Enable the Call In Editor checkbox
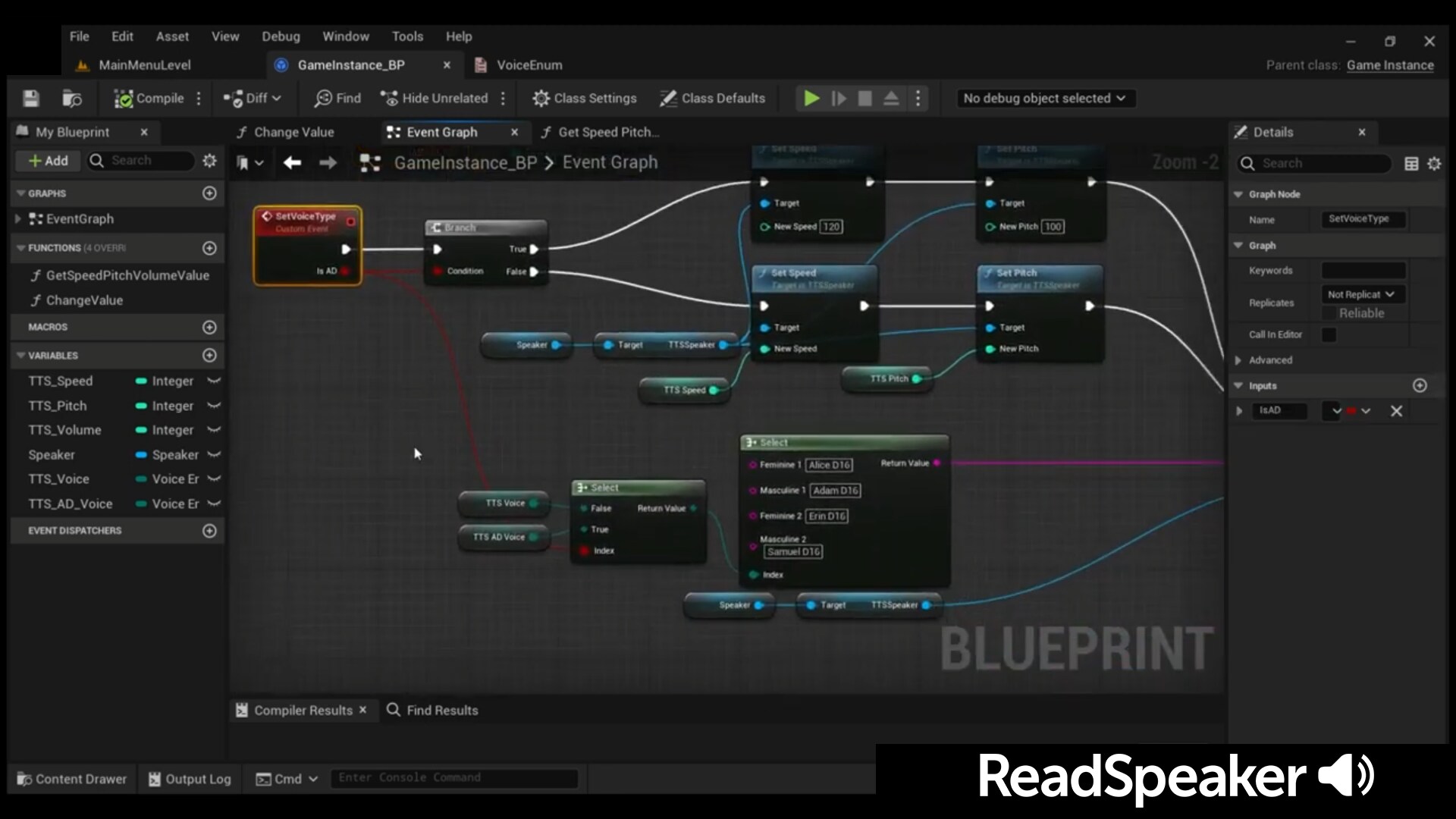 click(1331, 334)
